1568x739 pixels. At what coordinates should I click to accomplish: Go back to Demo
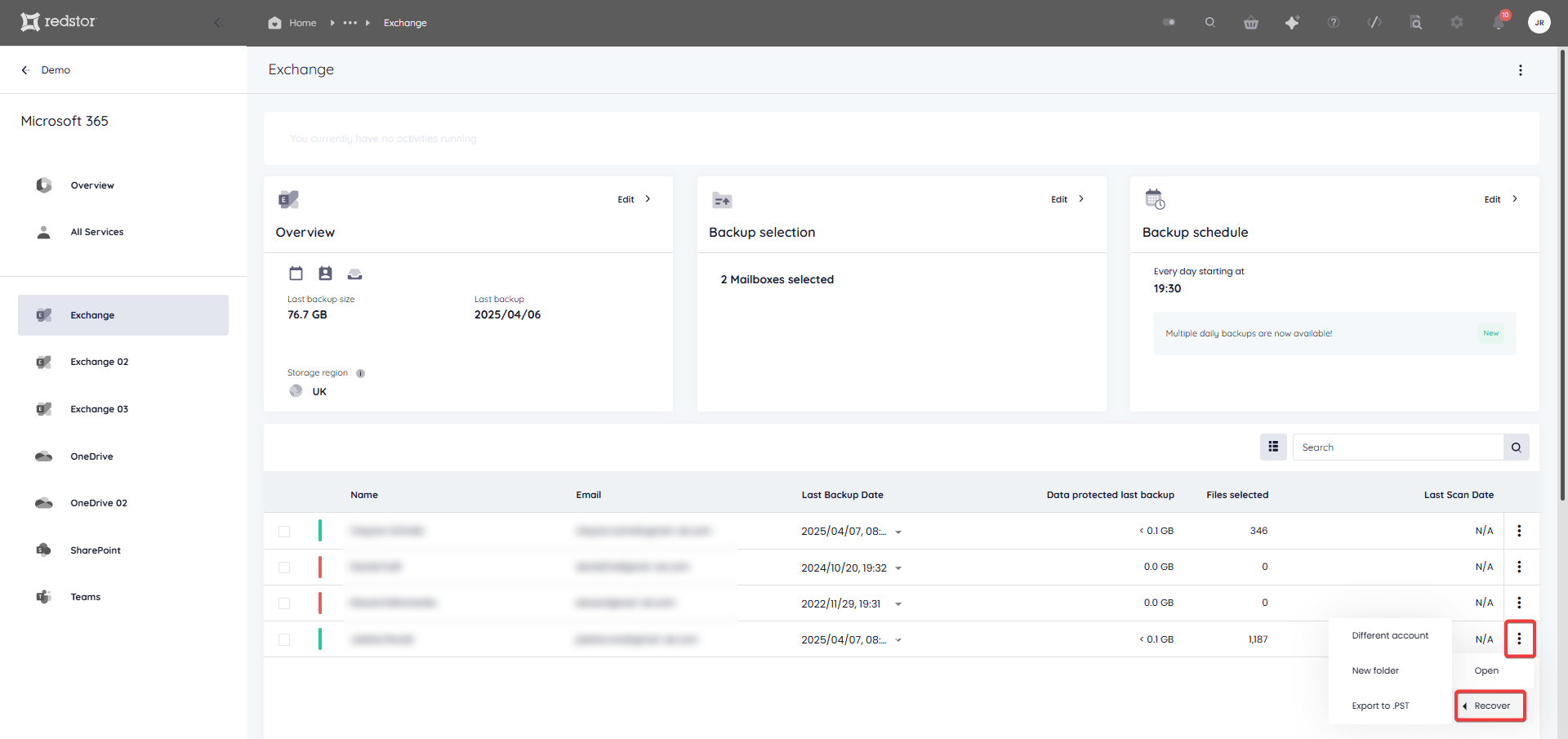pyautogui.click(x=46, y=70)
